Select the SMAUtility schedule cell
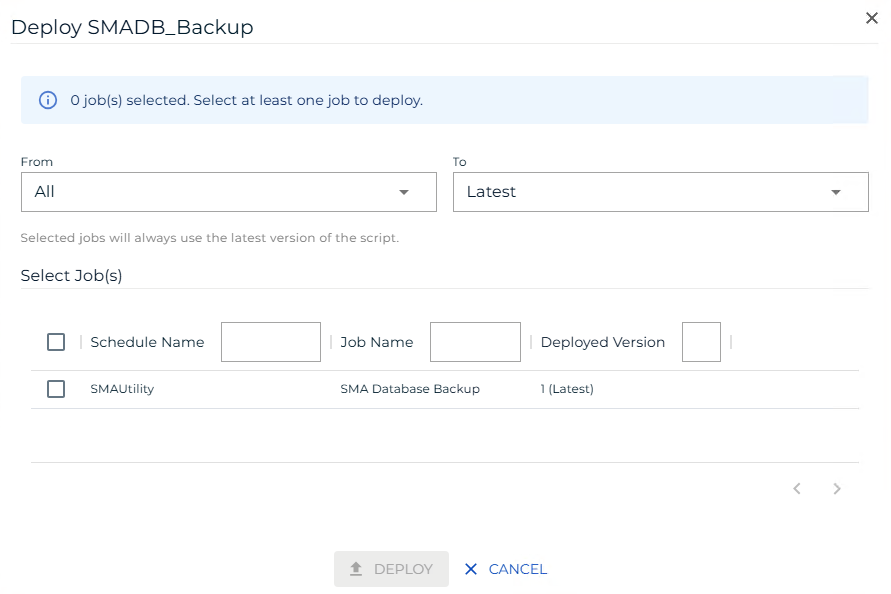This screenshot has height=594, width=891. coord(122,389)
